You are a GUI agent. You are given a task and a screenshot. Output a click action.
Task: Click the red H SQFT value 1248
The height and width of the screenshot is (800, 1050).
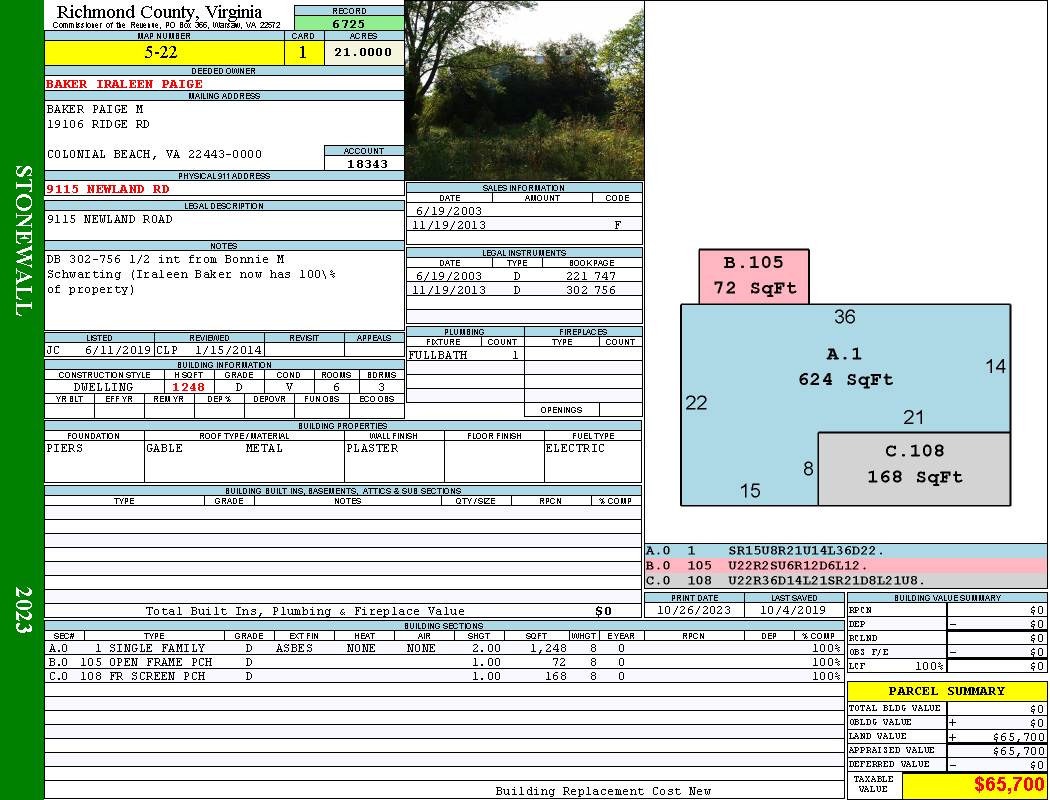pyautogui.click(x=188, y=387)
